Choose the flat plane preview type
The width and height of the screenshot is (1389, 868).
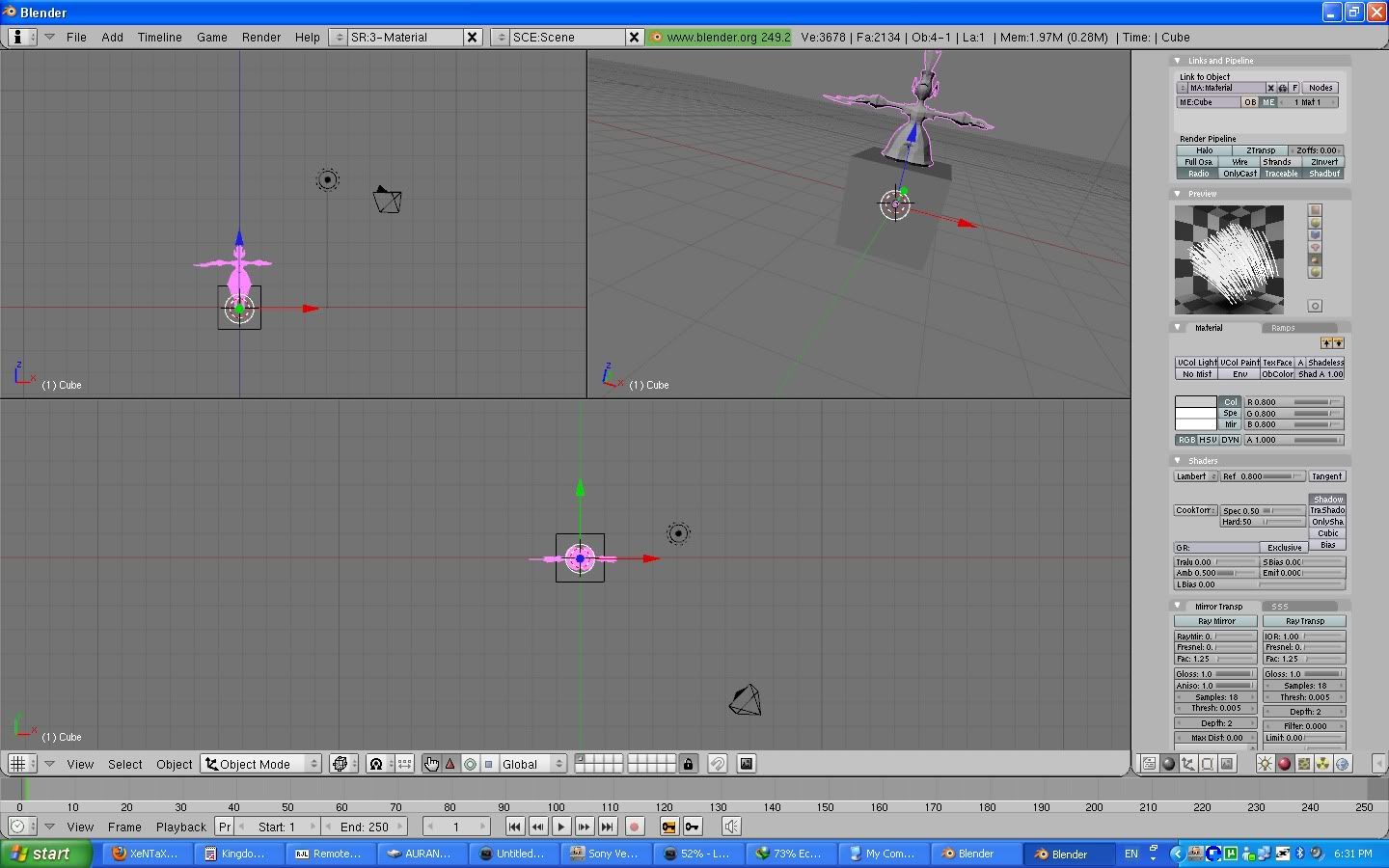coord(1315,210)
